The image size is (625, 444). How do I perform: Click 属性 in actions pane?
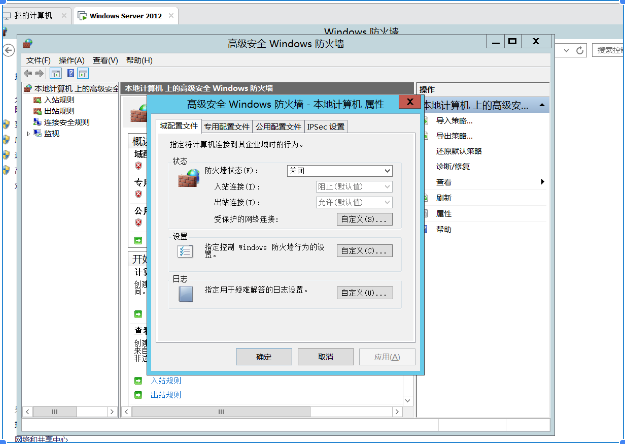coord(443,214)
